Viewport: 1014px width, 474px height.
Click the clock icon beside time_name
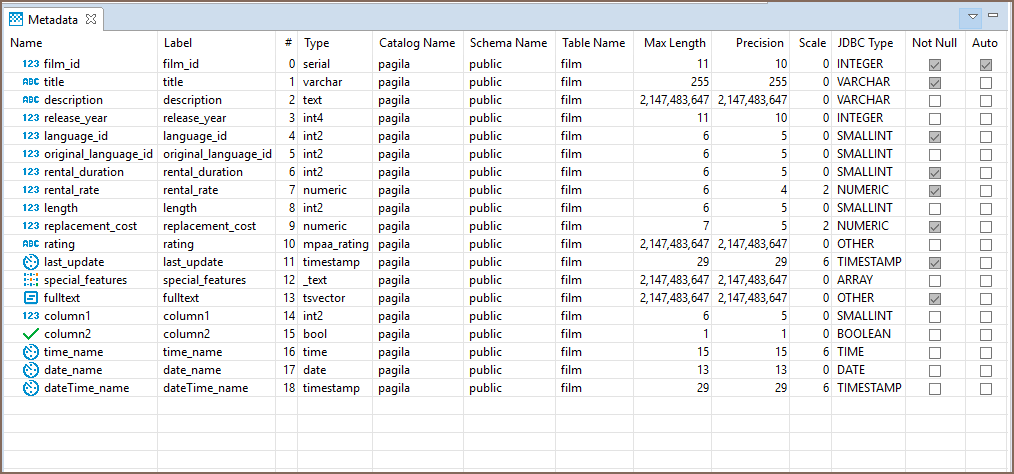coord(30,352)
